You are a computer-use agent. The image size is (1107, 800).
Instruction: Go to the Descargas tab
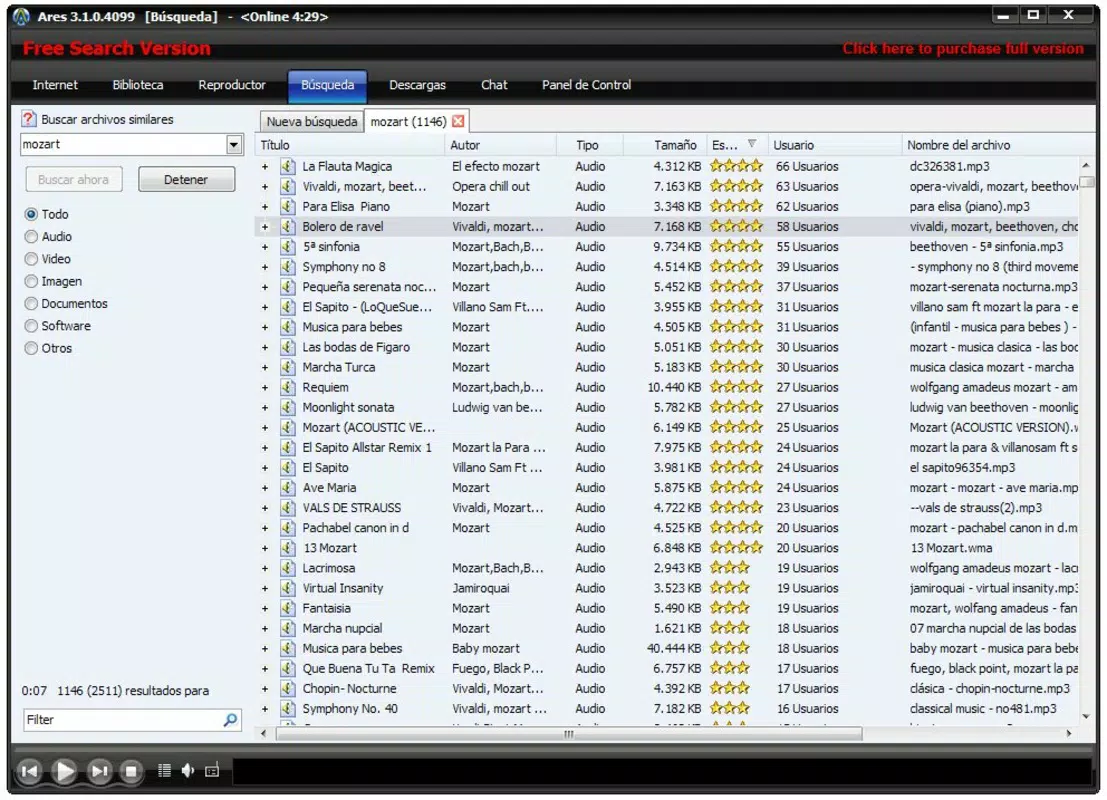[x=417, y=85]
